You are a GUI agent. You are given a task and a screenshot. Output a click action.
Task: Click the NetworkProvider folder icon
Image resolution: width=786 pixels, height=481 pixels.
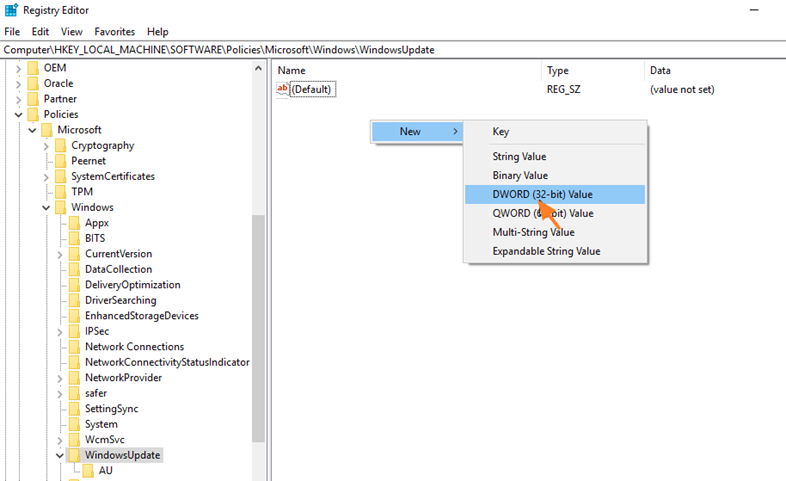[75, 378]
